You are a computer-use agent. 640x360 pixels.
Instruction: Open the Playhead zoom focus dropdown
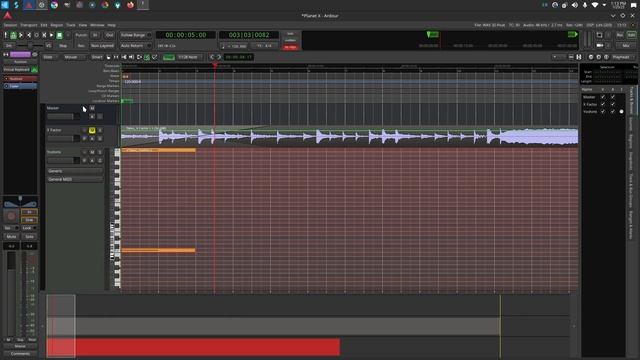point(623,57)
